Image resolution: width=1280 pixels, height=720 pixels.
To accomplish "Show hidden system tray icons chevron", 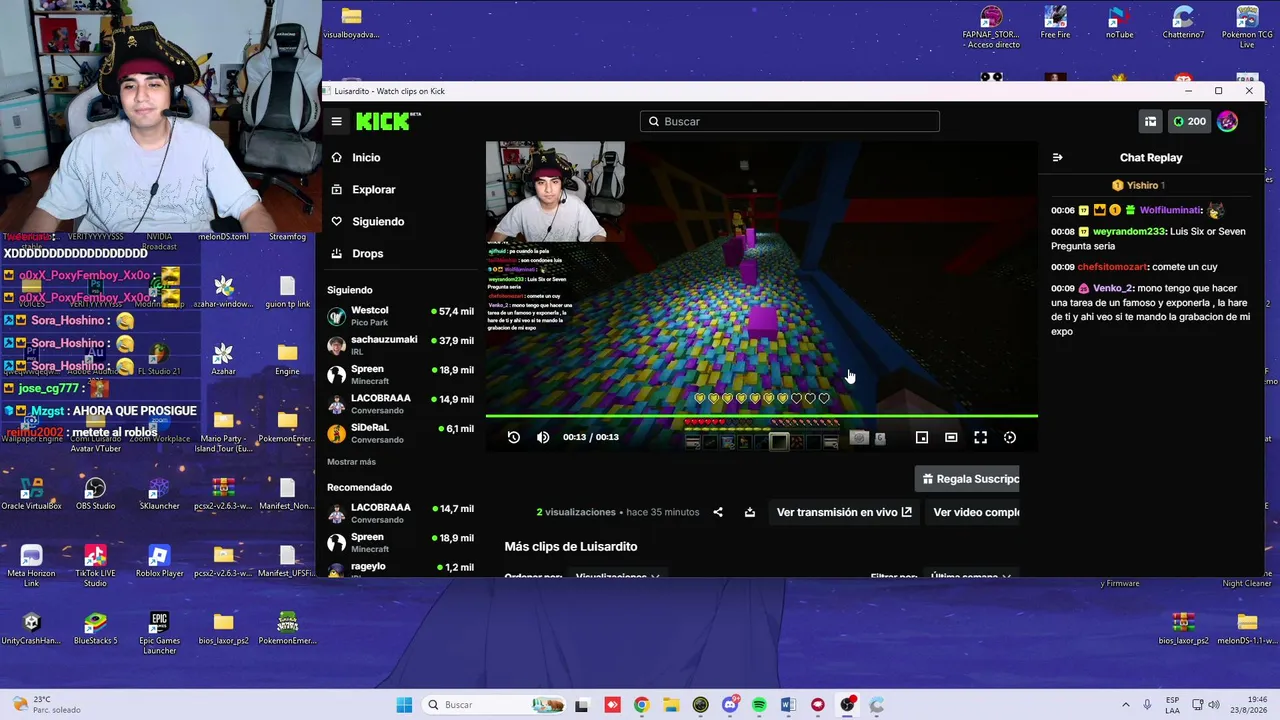I will (1124, 705).
